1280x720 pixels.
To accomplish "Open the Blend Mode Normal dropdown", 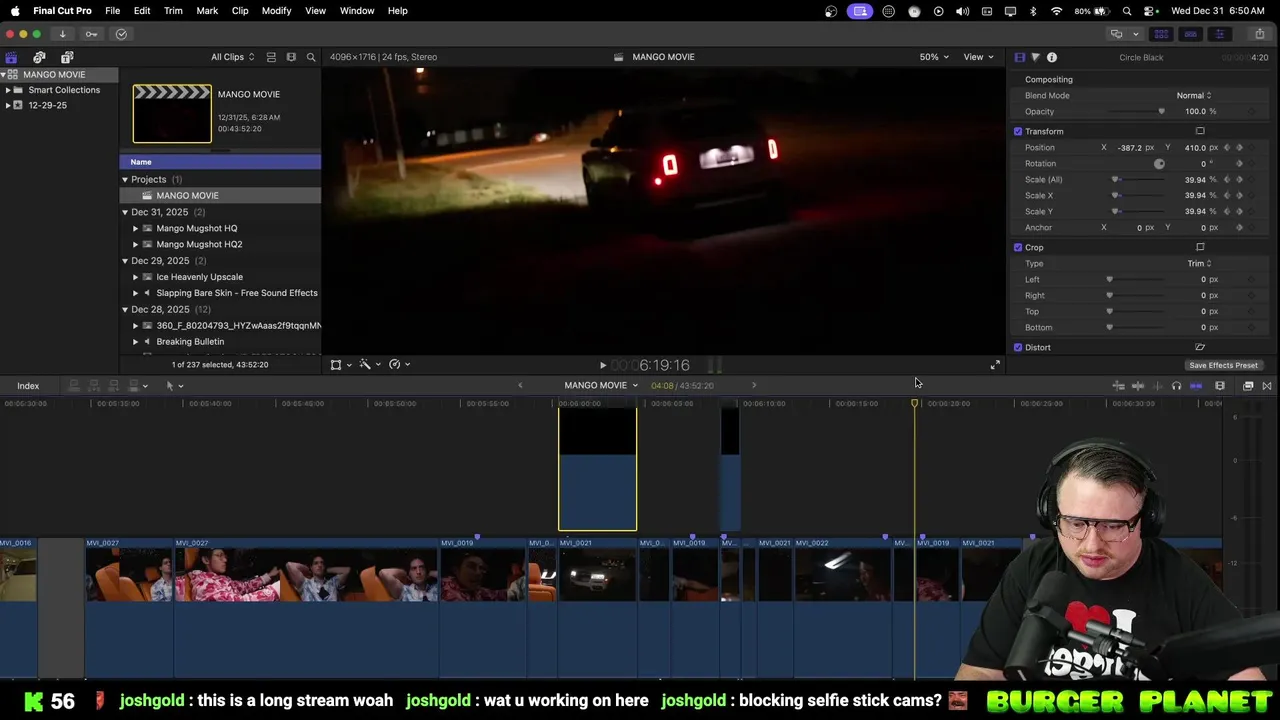I will click(x=1194, y=96).
